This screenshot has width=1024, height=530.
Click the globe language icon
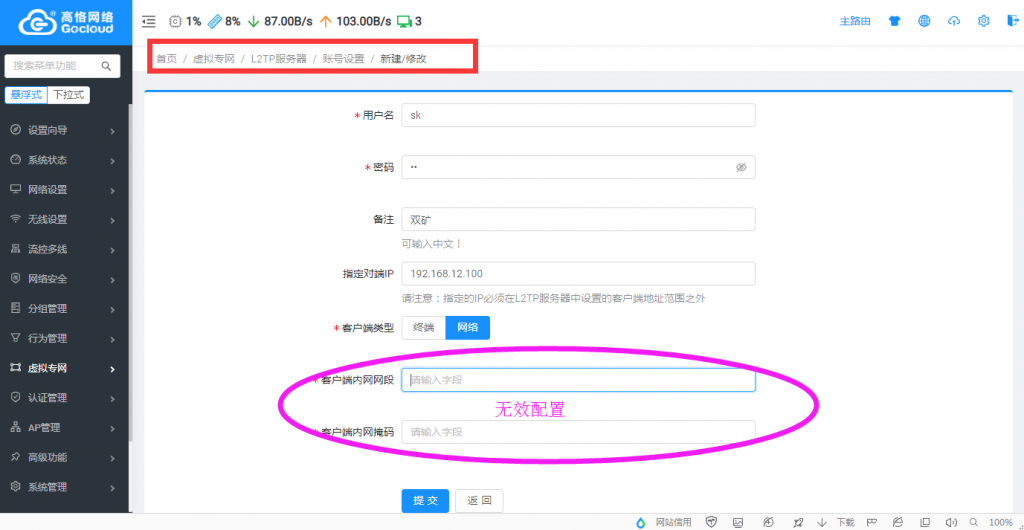coord(924,21)
